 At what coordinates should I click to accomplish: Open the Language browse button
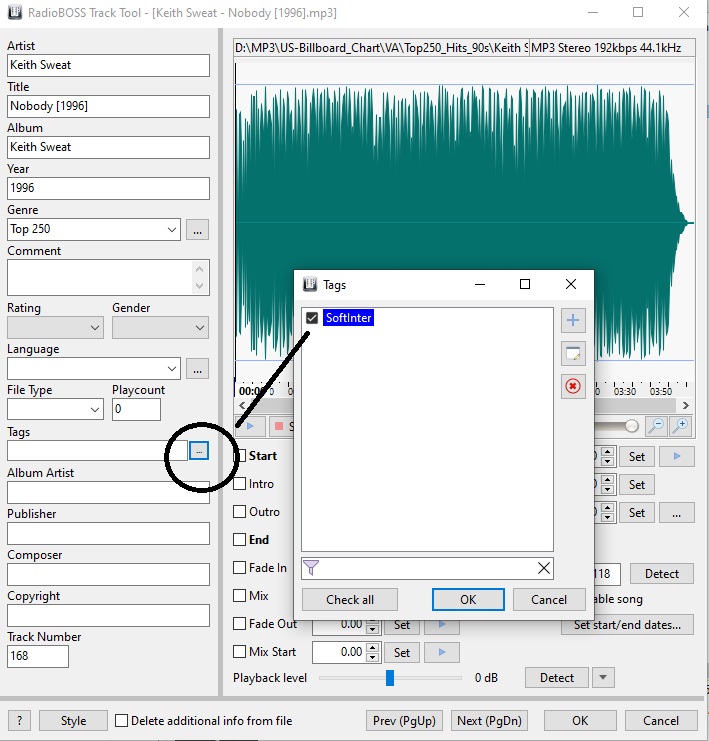click(x=198, y=369)
